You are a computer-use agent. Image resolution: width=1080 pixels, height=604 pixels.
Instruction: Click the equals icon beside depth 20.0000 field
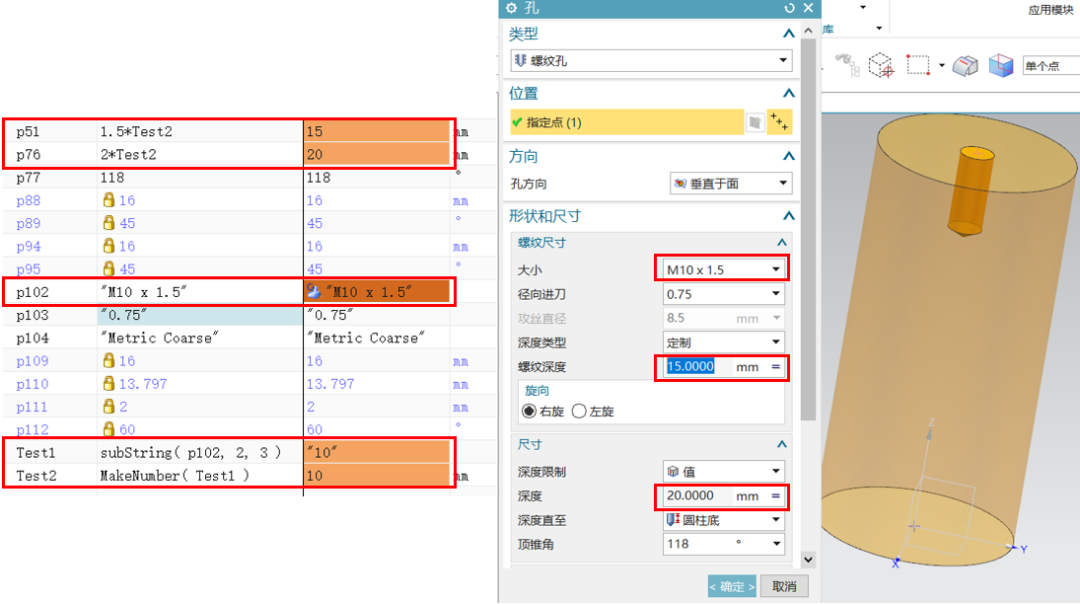tap(776, 496)
